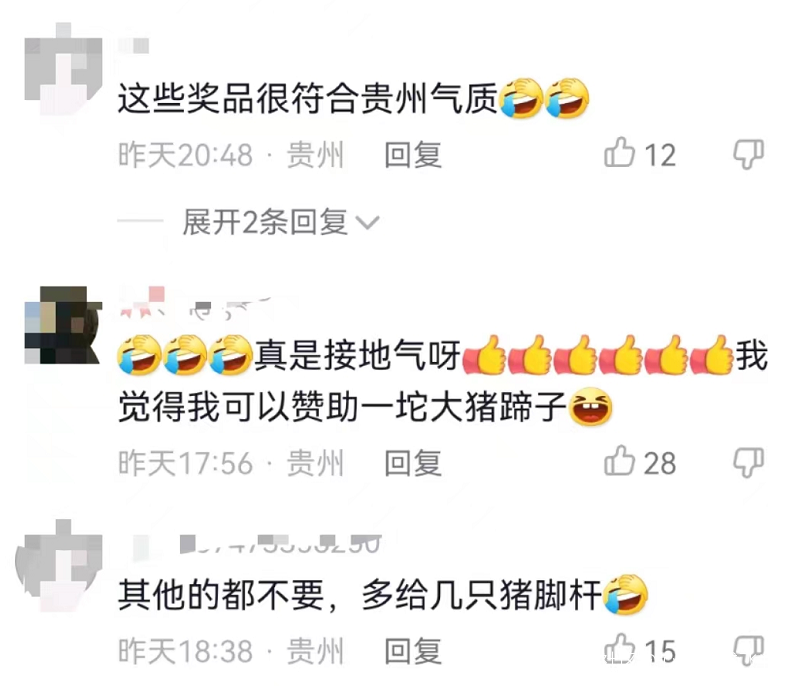790x686 pixels.
Task: Like the comment posted at 20:48
Action: [x=619, y=153]
